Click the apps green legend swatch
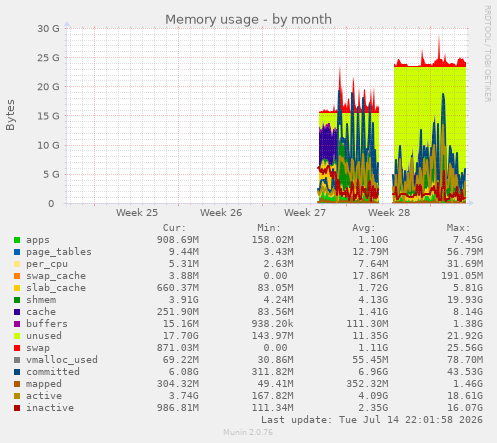 click(x=17, y=240)
